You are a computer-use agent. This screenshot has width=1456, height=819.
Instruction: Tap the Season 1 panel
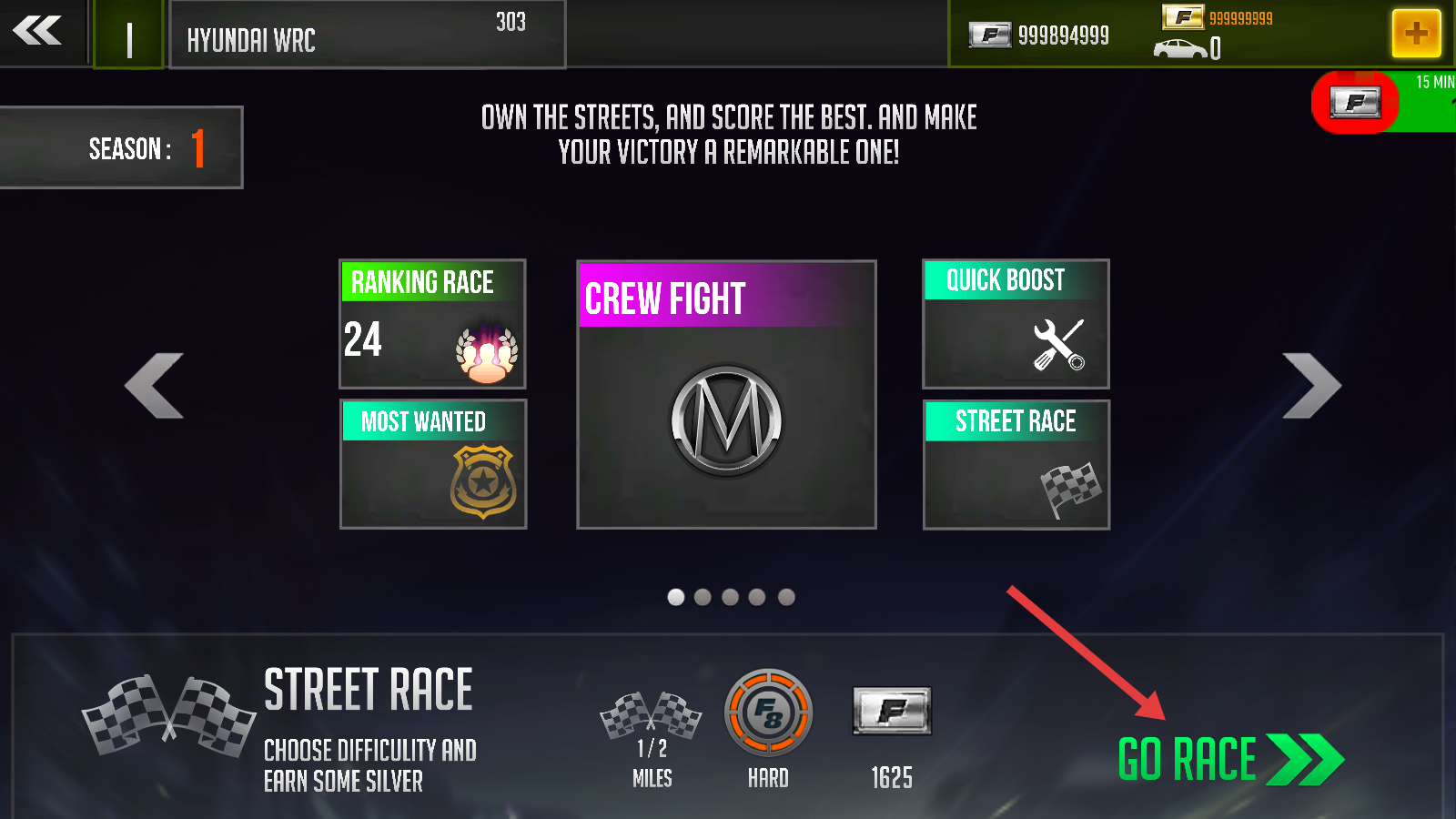[121, 147]
